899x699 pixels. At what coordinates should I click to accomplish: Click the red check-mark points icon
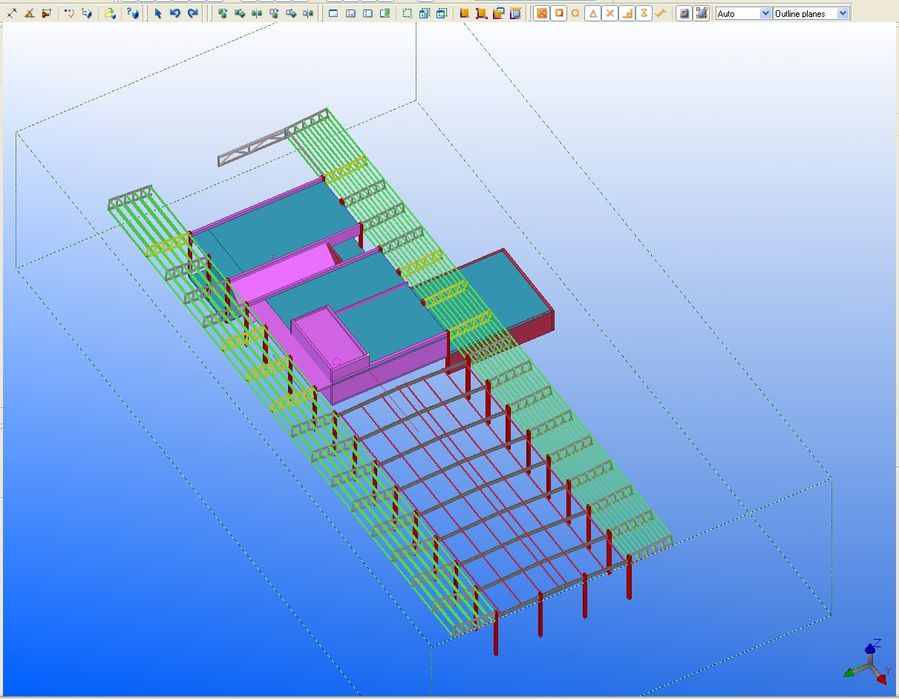[69, 13]
